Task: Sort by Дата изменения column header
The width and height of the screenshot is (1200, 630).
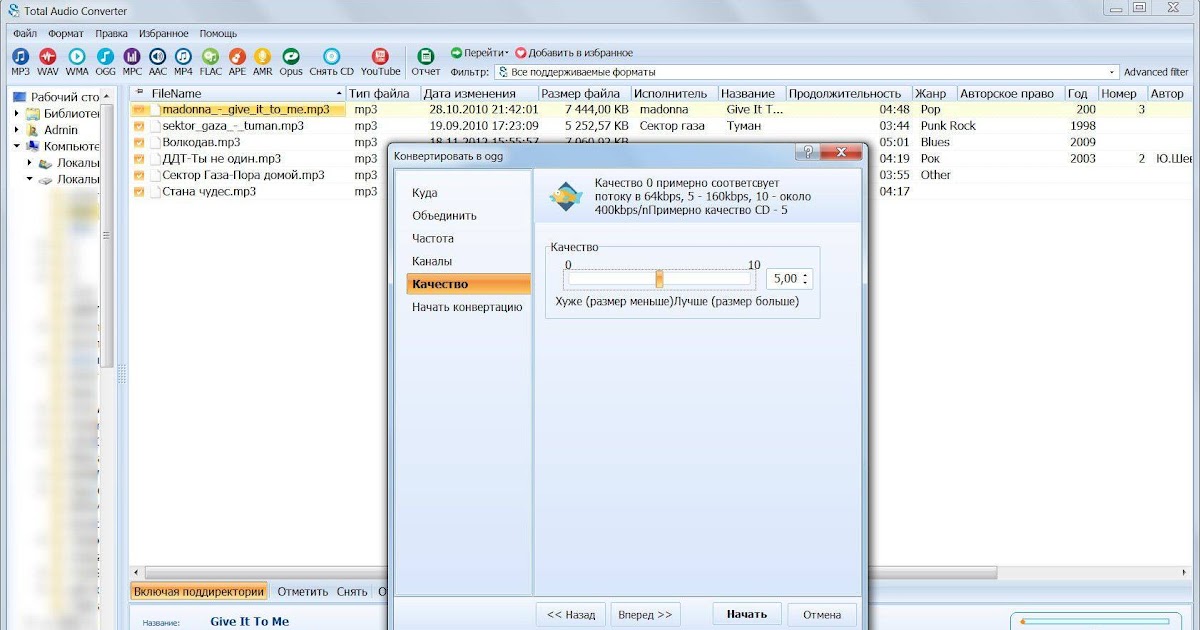Action: point(480,94)
